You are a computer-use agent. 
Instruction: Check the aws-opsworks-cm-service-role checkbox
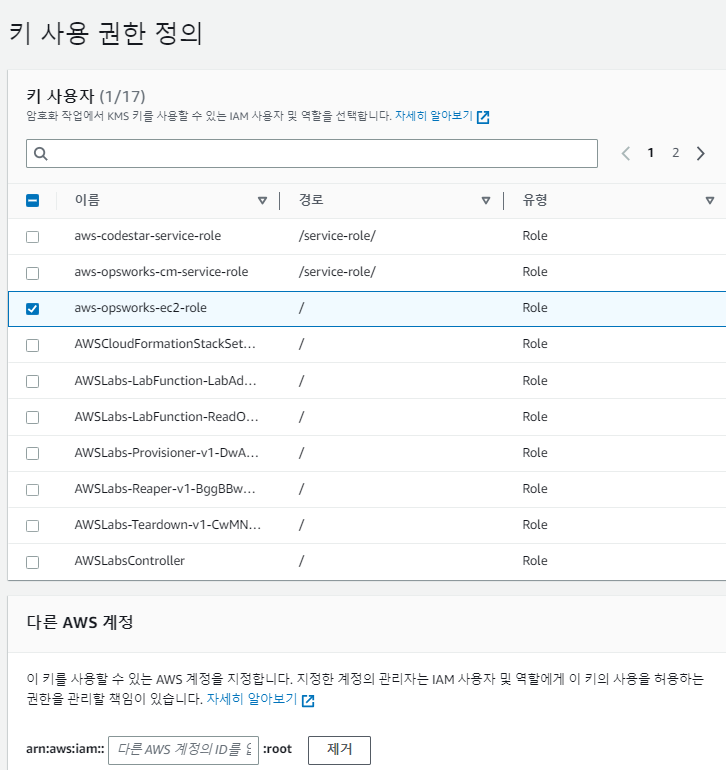32,273
